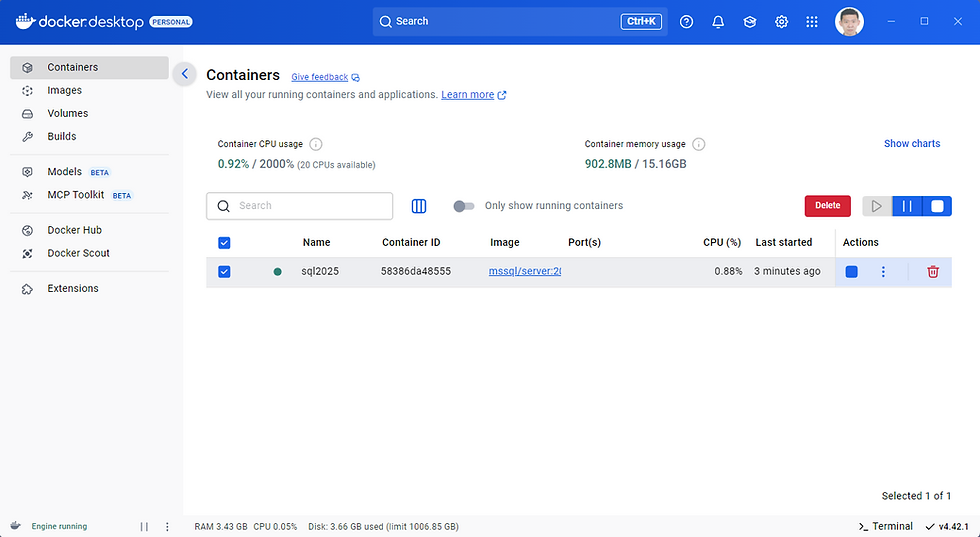Viewport: 980px width, 537px height.
Task: Open Settings gear icon
Action: [x=781, y=22]
